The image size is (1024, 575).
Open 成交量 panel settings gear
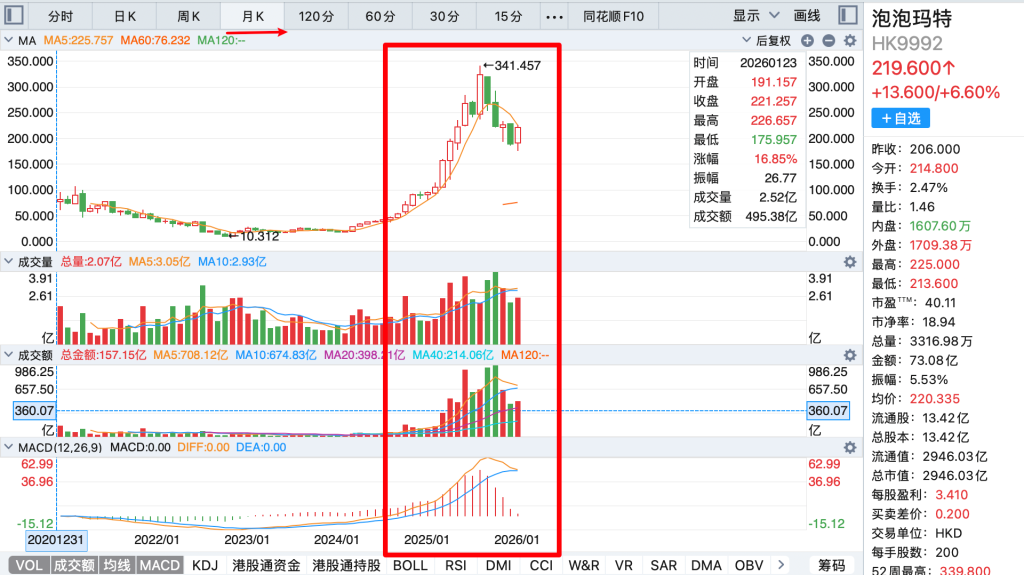coord(850,262)
